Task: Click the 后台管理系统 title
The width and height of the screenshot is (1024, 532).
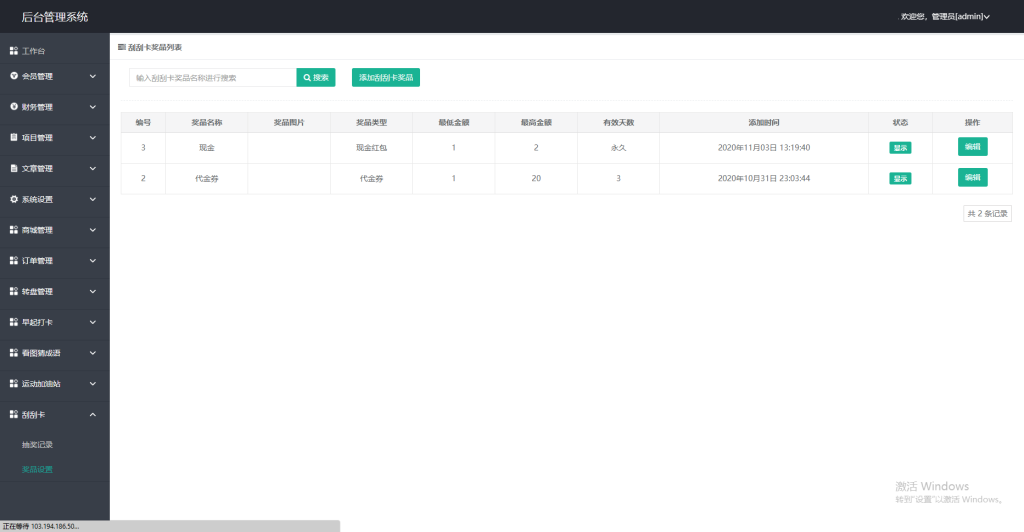Action: point(55,17)
